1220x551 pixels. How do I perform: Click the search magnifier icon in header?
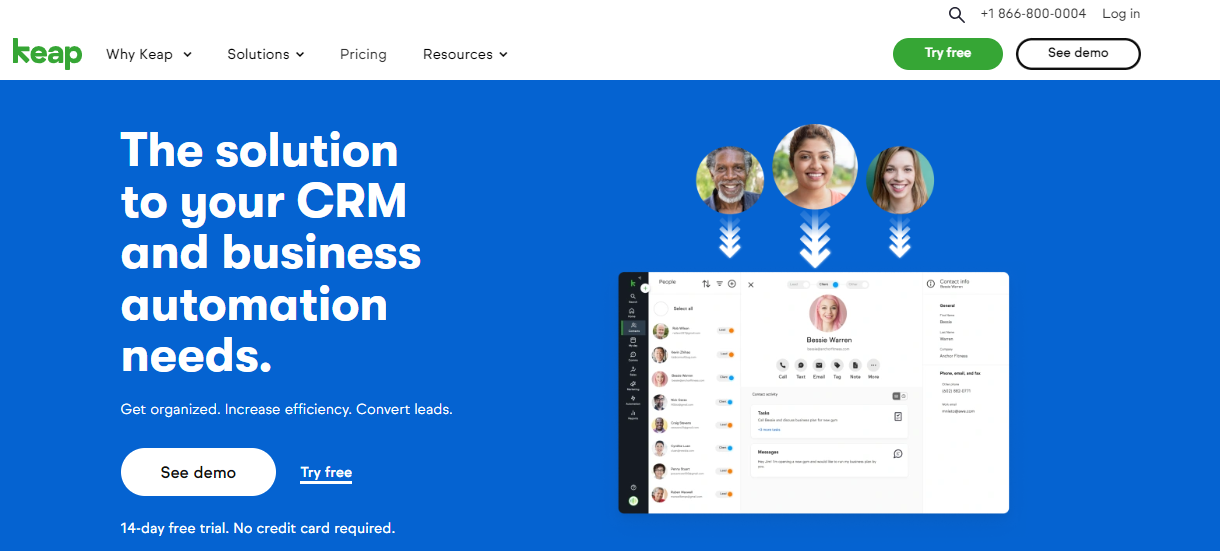956,14
